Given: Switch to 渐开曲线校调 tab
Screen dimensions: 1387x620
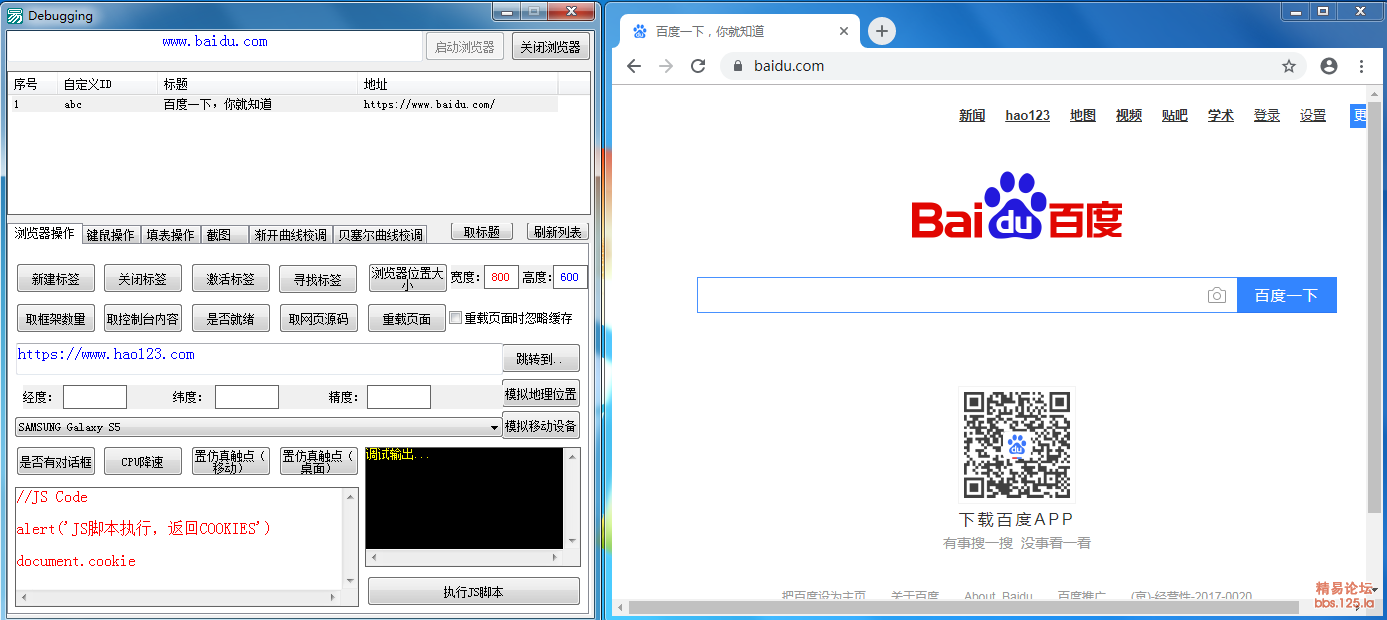Looking at the screenshot, I should point(290,235).
